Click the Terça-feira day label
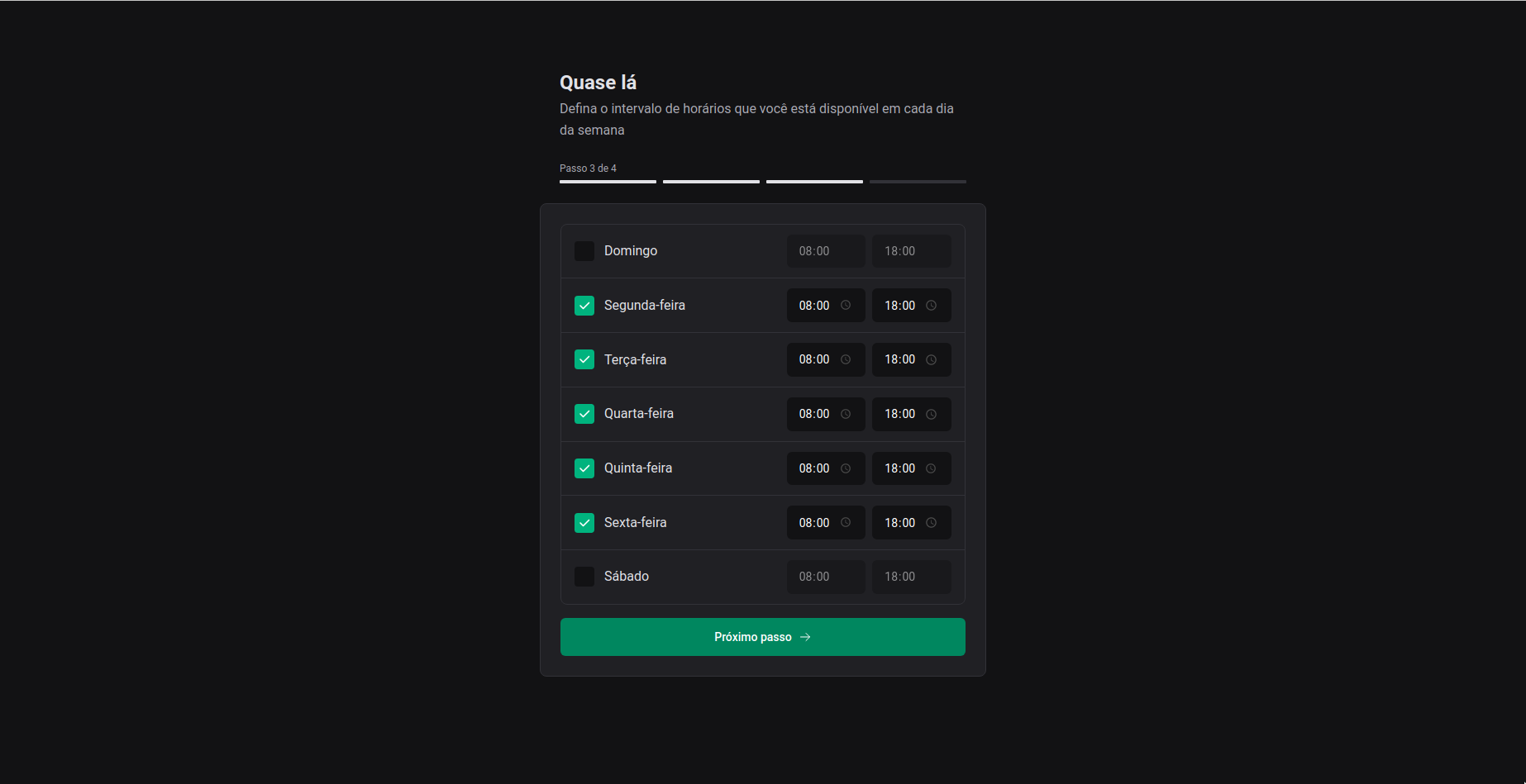The width and height of the screenshot is (1526, 784). pyautogui.click(x=636, y=360)
